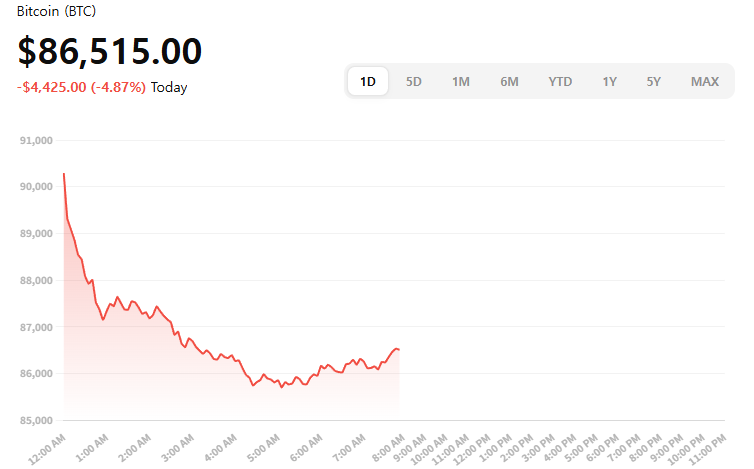Image resolution: width=754 pixels, height=469 pixels.
Task: Select the 1D time range tab
Action: tap(367, 82)
